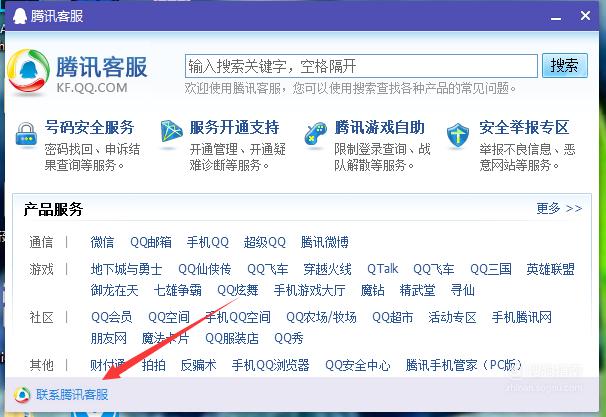
Task: Open the 魔钻 link
Action: click(373, 290)
